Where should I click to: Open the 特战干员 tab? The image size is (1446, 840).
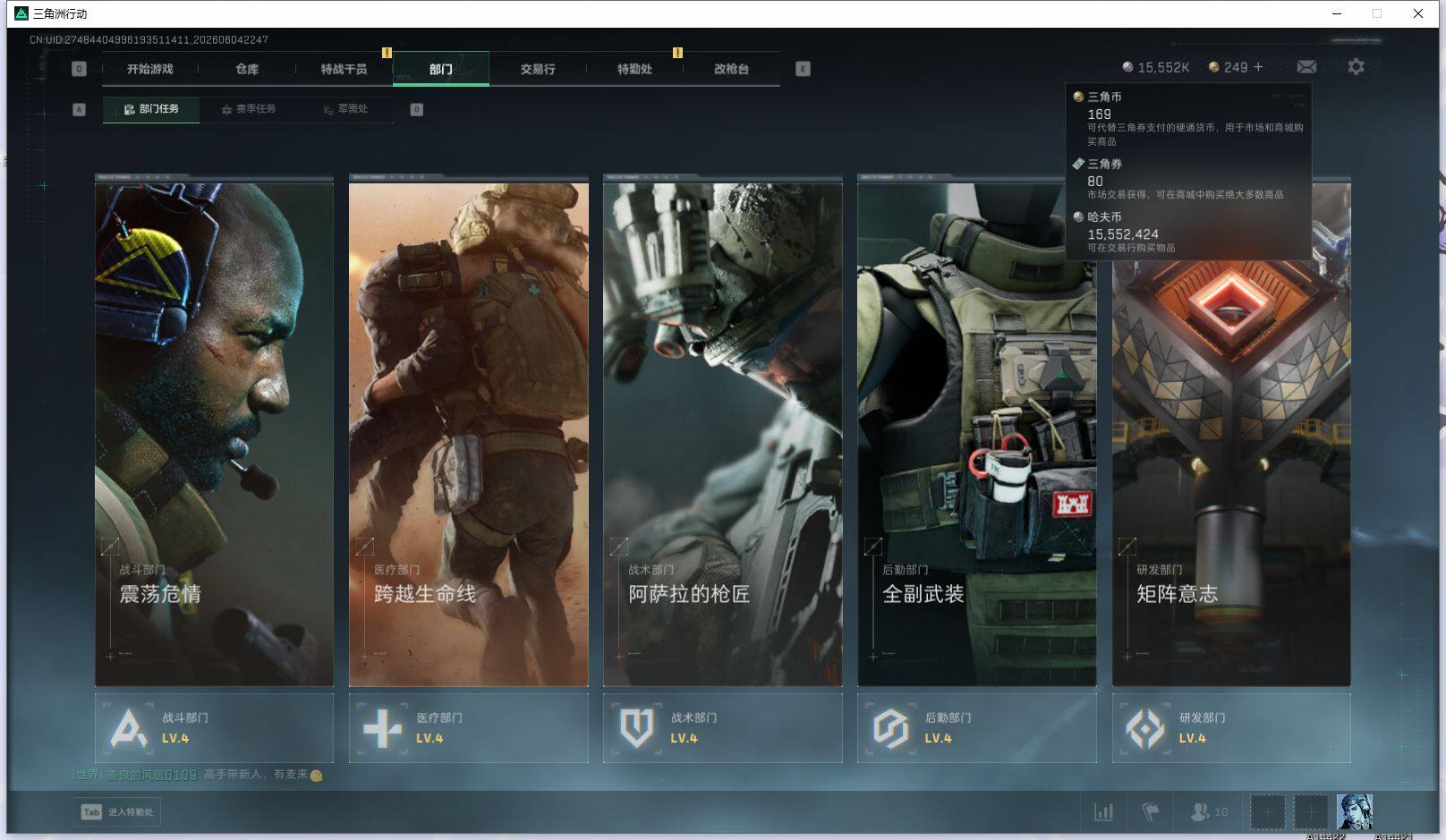[344, 69]
